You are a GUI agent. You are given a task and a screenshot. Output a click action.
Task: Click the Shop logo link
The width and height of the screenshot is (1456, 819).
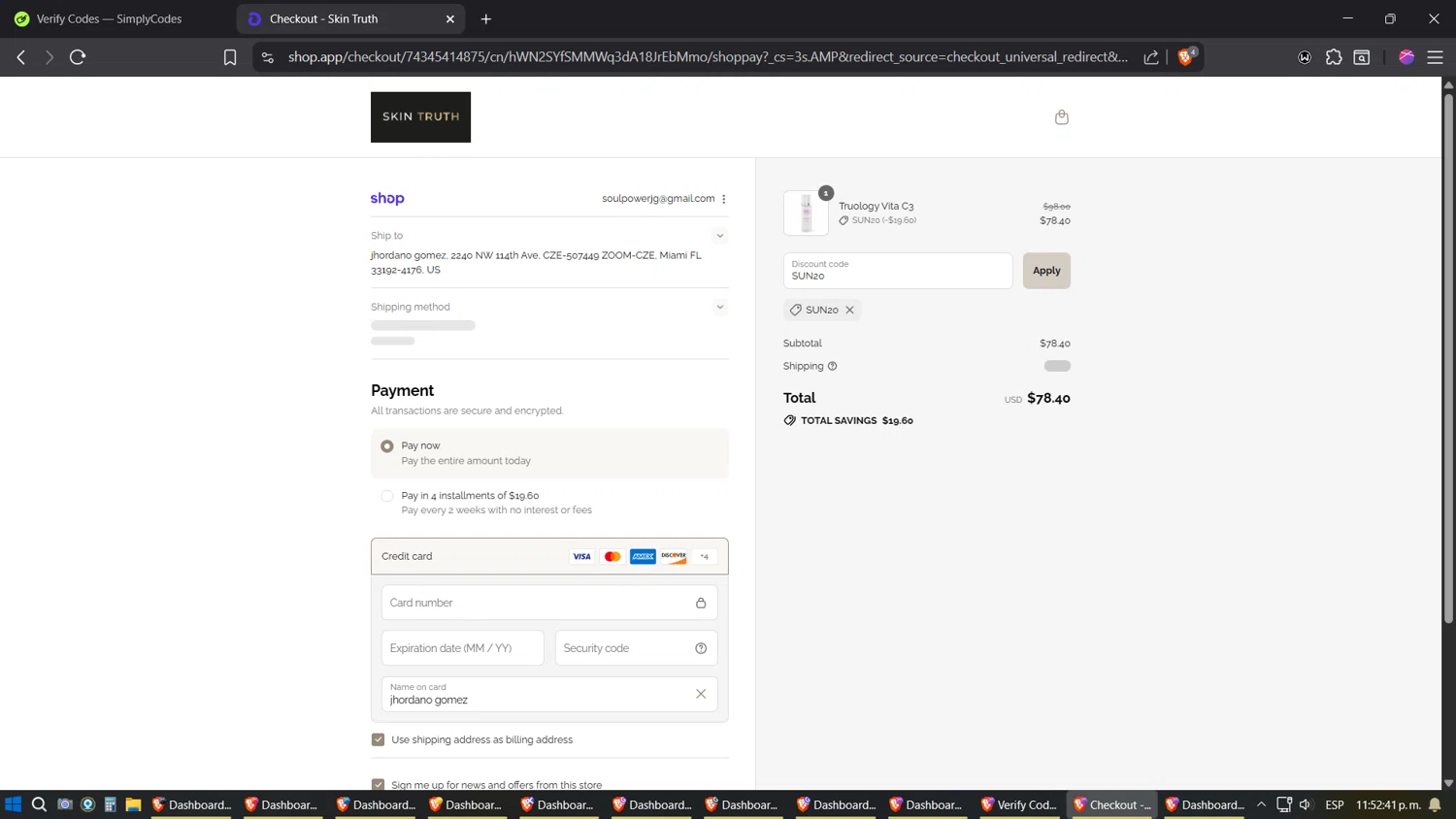point(387,198)
